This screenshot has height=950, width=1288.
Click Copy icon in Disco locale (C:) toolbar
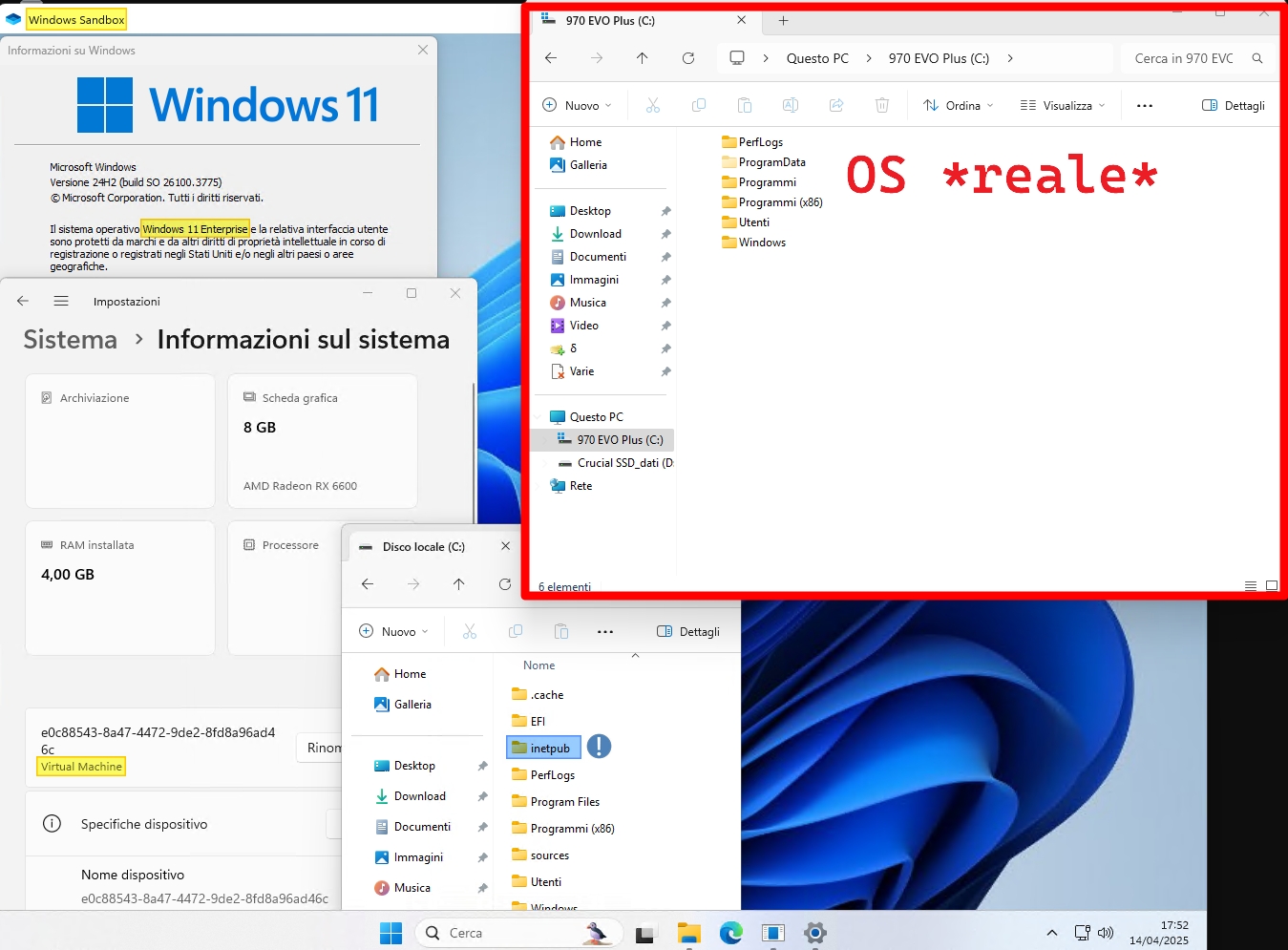516,631
